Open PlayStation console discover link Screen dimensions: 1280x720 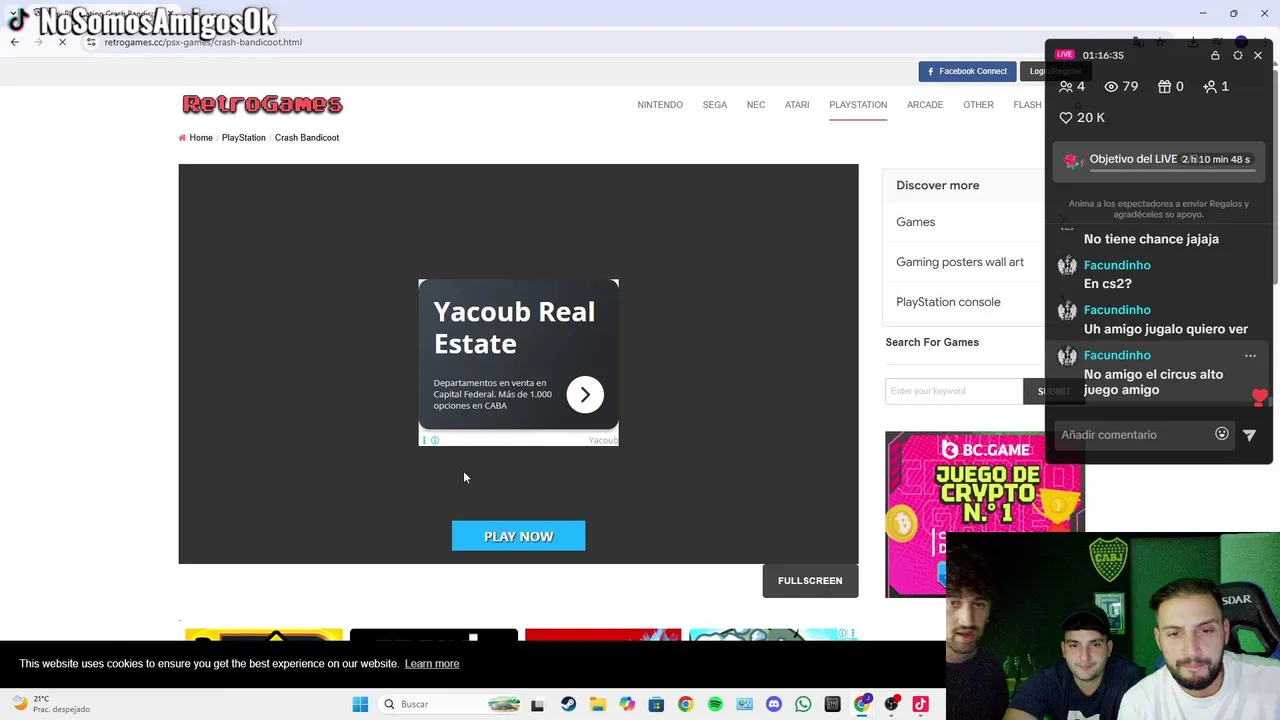948,302
